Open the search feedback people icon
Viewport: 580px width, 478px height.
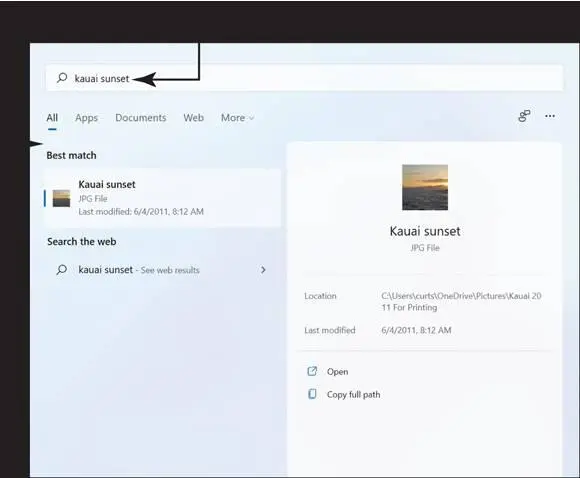524,116
